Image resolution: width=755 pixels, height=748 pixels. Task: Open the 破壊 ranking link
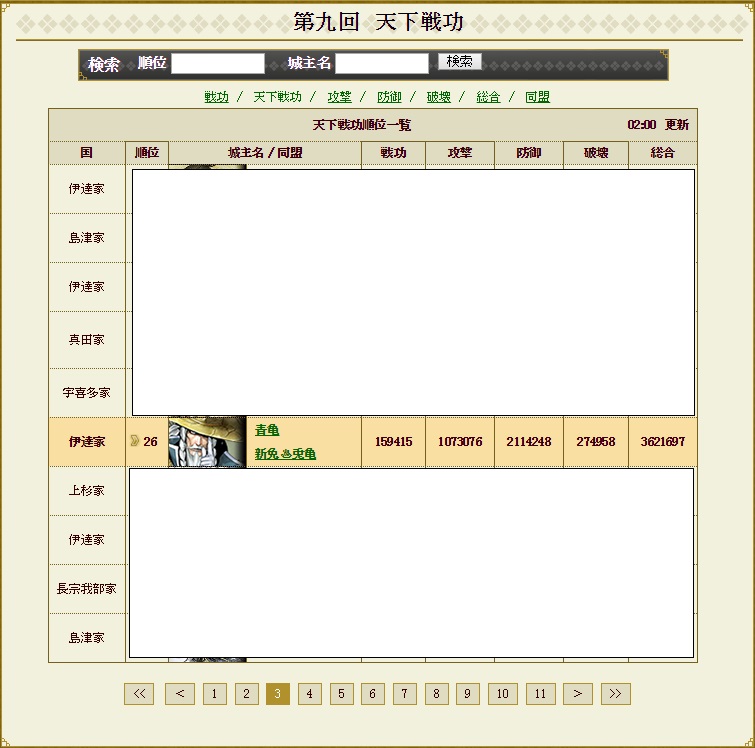[x=439, y=97]
